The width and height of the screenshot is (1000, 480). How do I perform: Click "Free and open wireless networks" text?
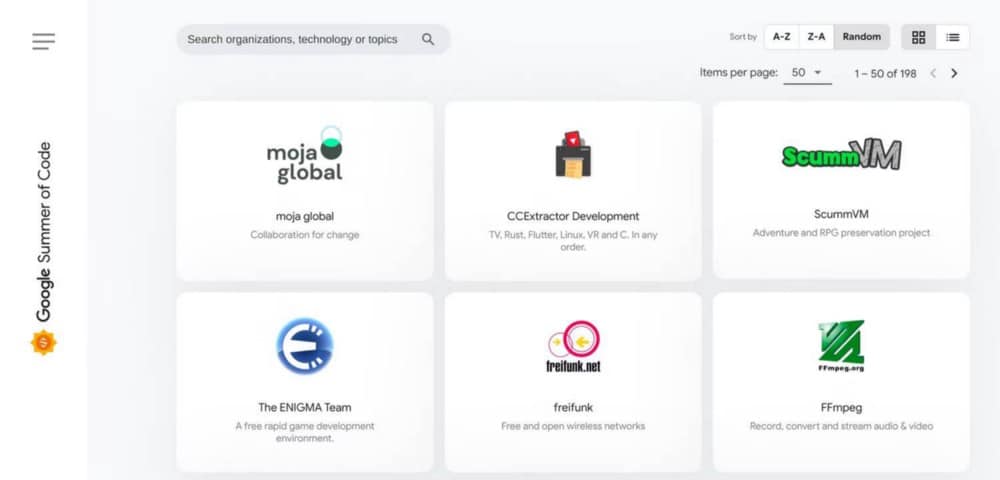click(573, 426)
